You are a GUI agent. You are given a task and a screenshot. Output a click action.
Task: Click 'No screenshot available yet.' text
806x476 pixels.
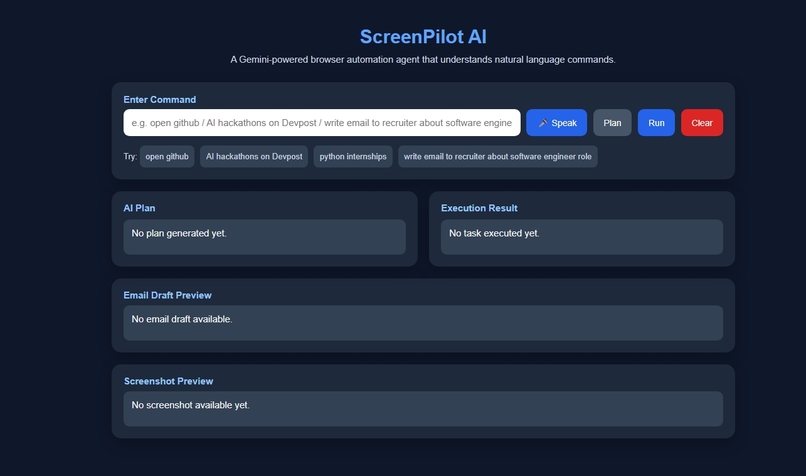[x=191, y=405]
